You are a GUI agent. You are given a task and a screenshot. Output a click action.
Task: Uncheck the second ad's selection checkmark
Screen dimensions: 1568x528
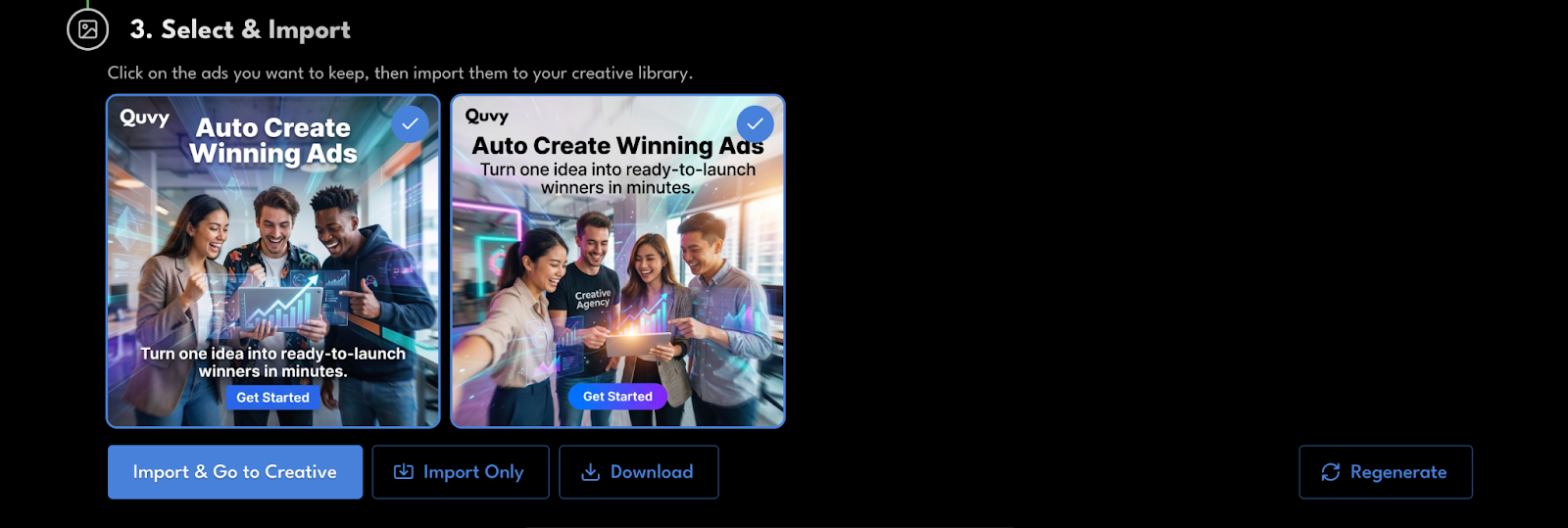(x=755, y=123)
